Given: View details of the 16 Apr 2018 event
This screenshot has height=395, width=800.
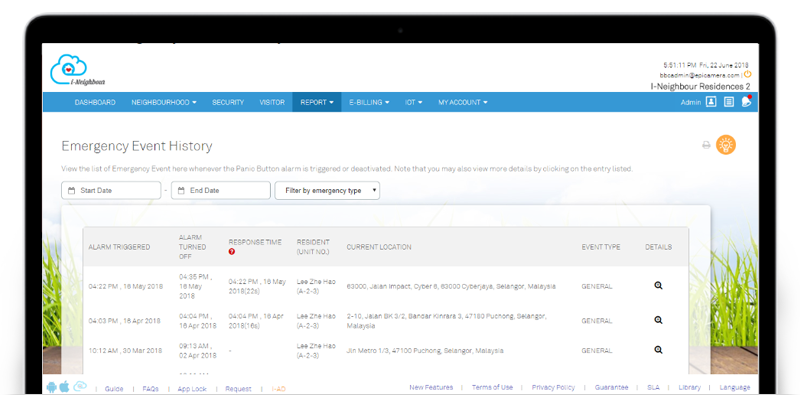Looking at the screenshot, I should click(658, 320).
